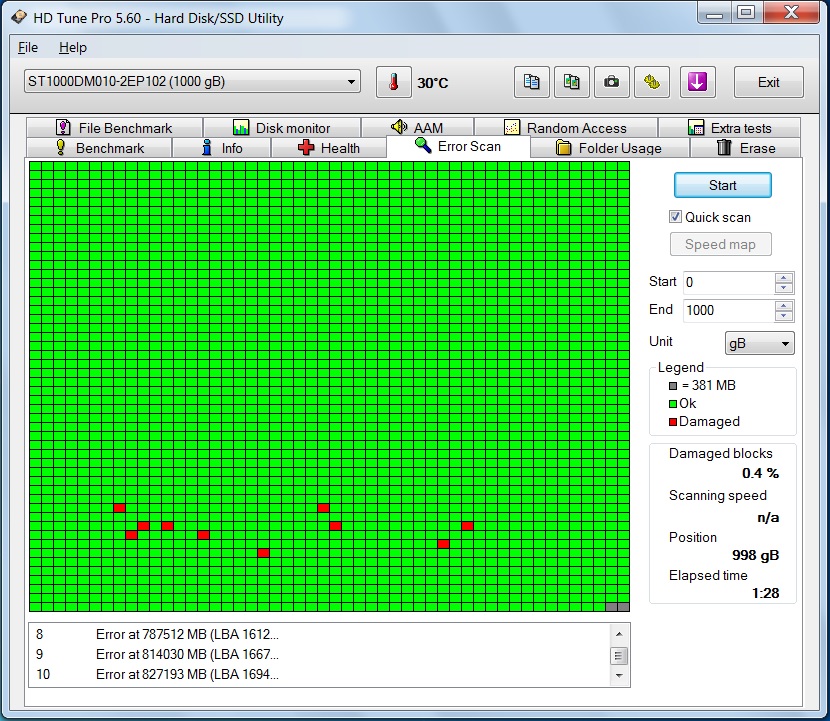This screenshot has height=721, width=830.
Task: Click the green Ok legend swatch
Action: pos(673,404)
